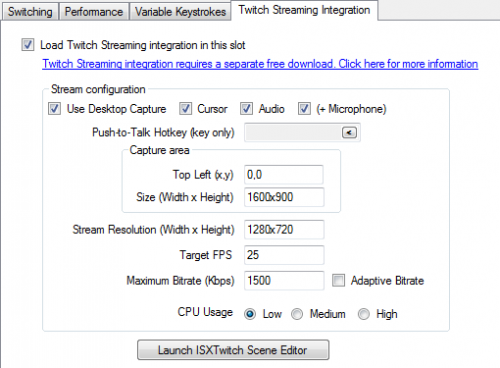Select Low CPU Usage
Image resolution: width=500 pixels, height=368 pixels.
(250, 314)
